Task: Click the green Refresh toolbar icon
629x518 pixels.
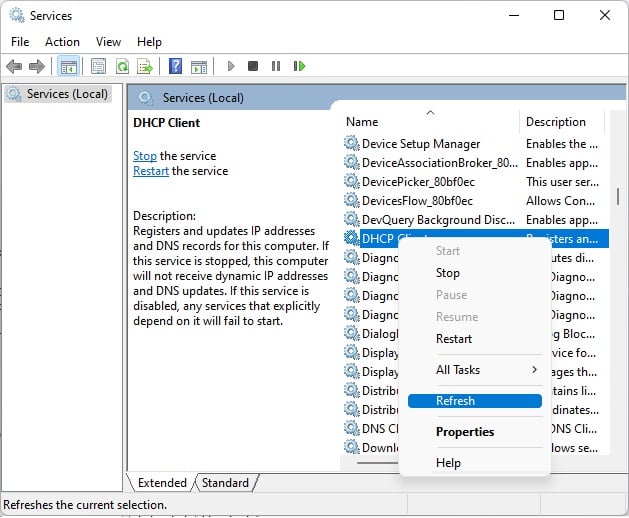Action: [x=122, y=66]
